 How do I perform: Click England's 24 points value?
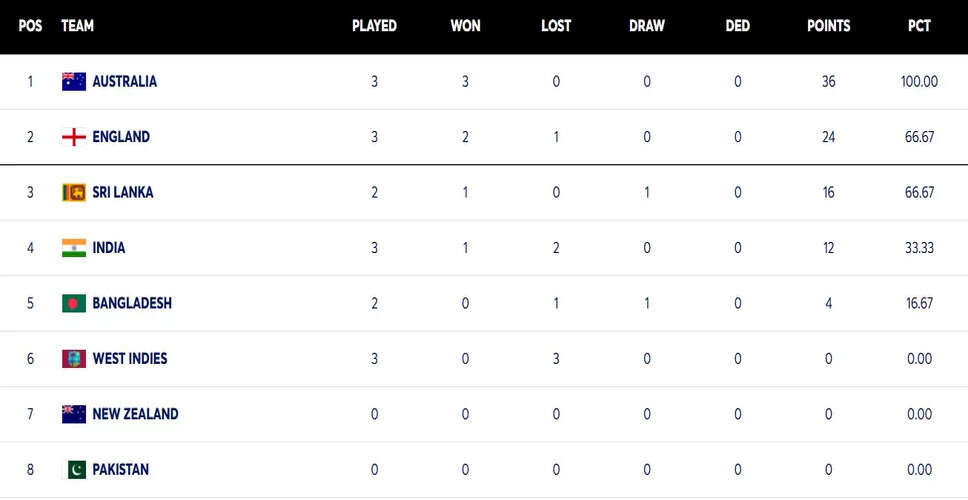[828, 137]
